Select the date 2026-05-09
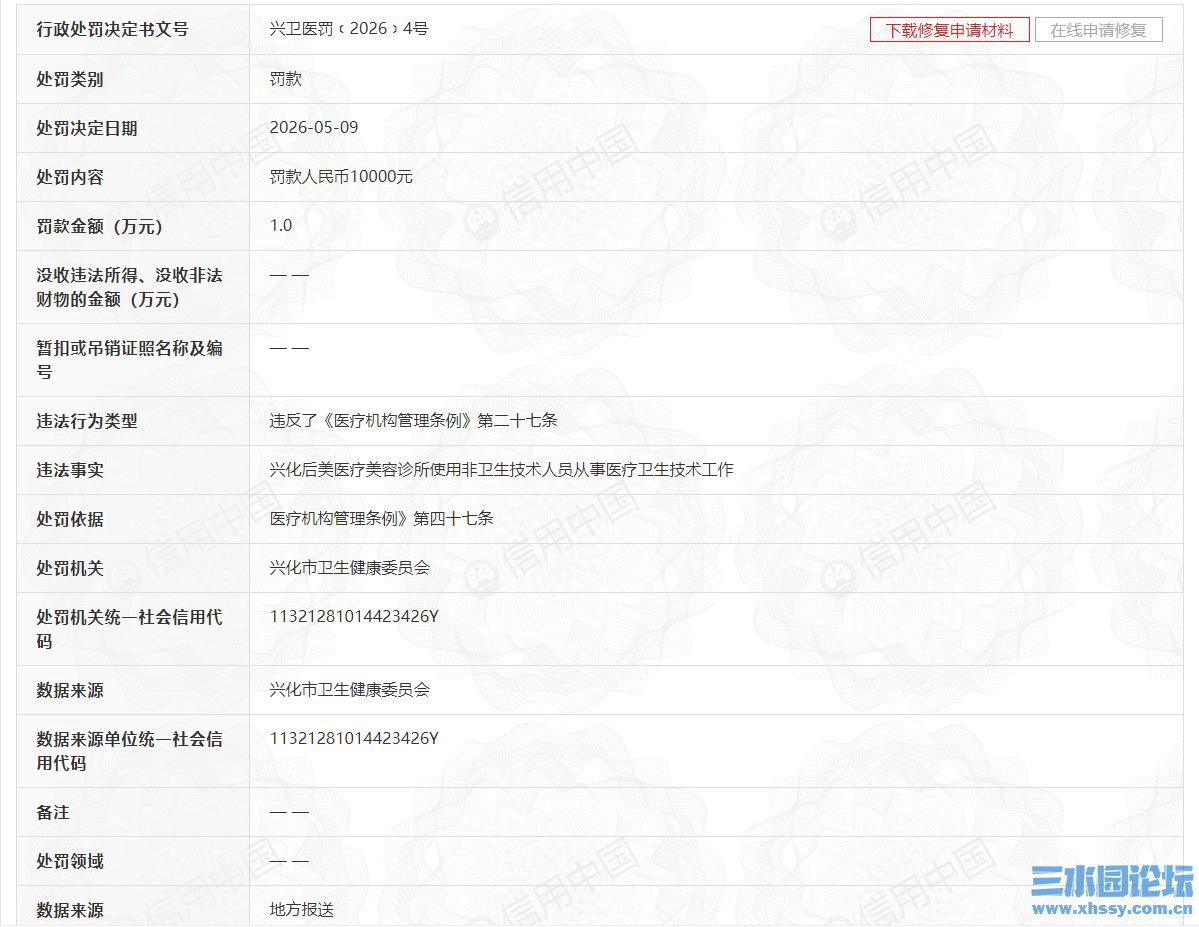Viewport: 1199px width, 927px height. 314,127
